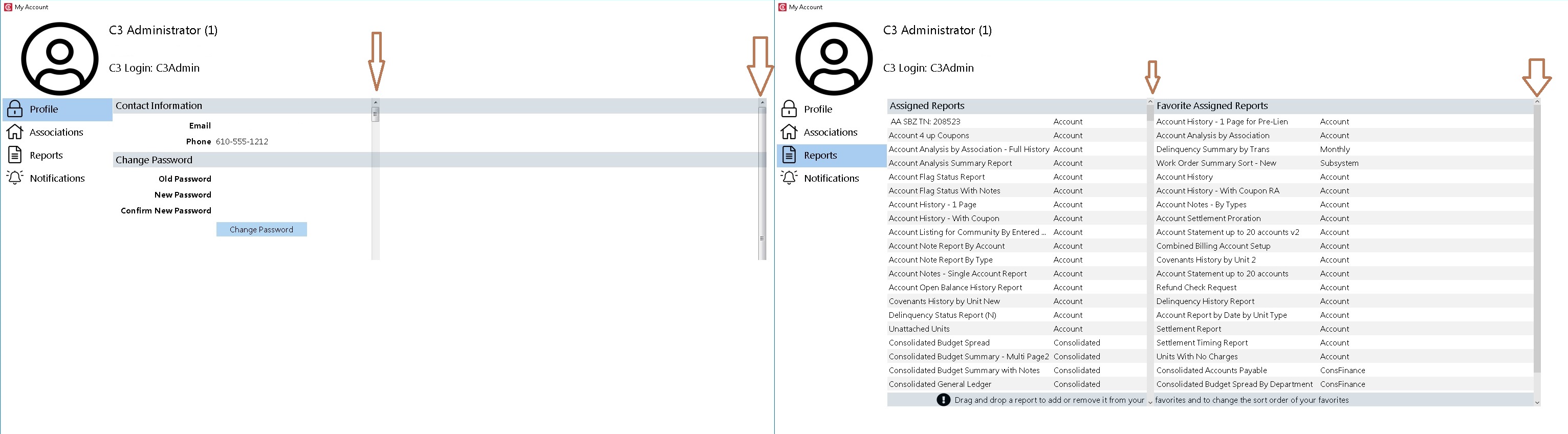Pick Delinquency Summary by Trans in favorites
The width and height of the screenshot is (1568, 434).
click(x=1212, y=149)
